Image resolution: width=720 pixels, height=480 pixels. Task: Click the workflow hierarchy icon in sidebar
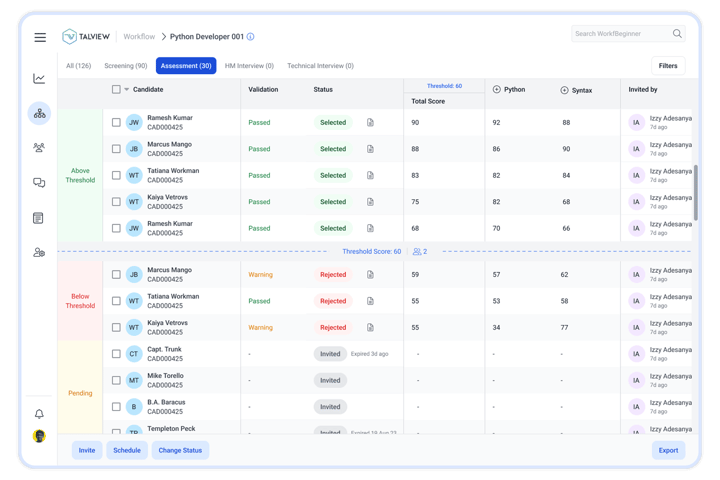click(39, 113)
